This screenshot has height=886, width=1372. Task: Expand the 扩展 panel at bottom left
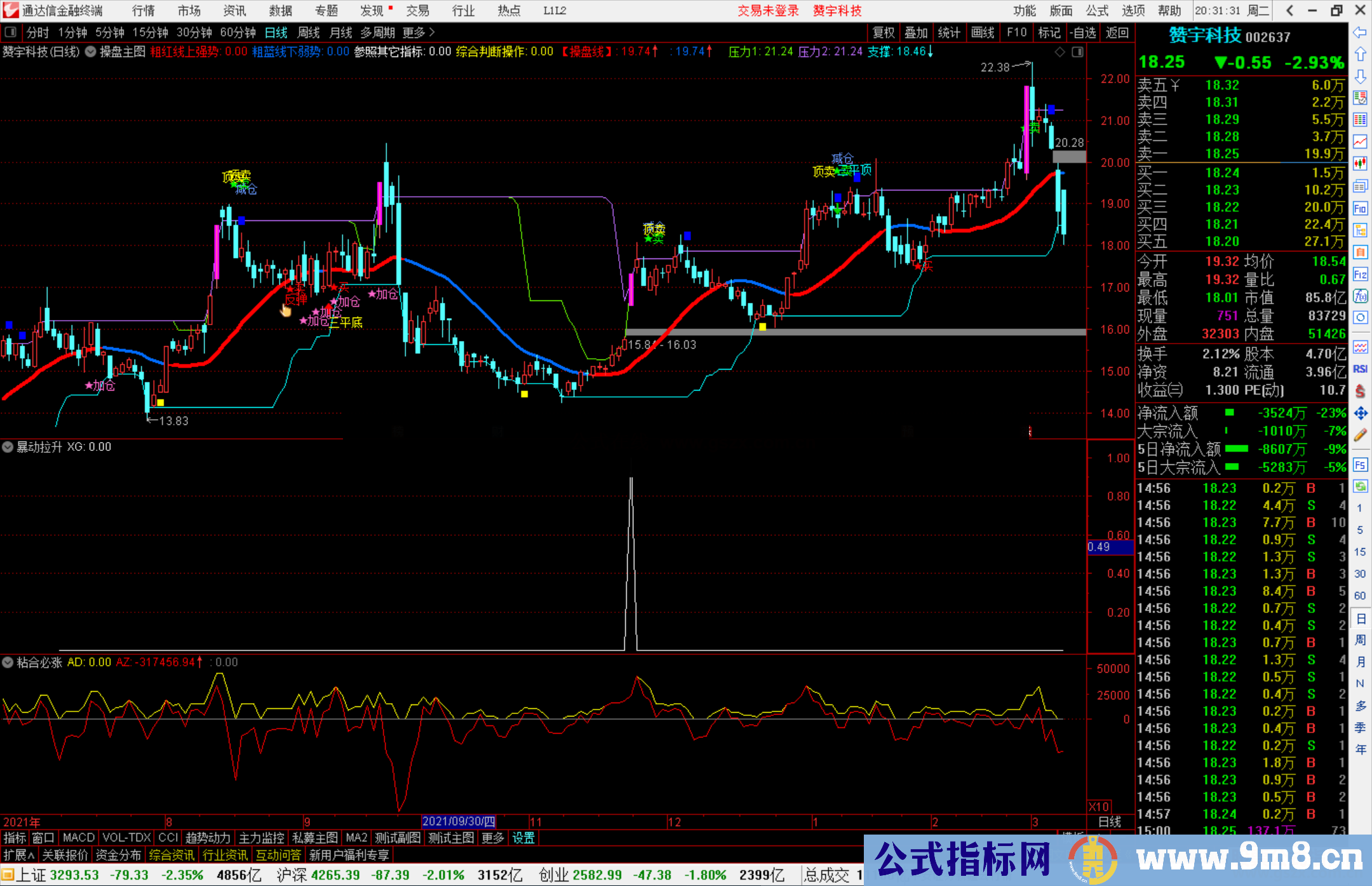coord(19,855)
